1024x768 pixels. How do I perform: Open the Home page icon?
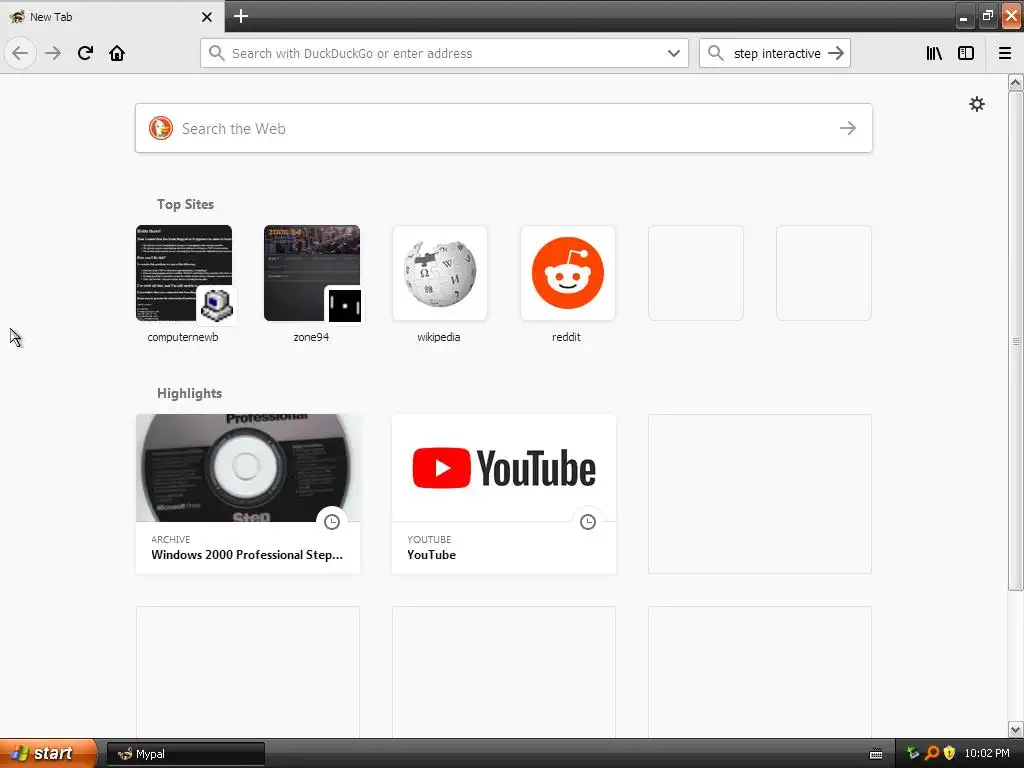pyautogui.click(x=117, y=53)
